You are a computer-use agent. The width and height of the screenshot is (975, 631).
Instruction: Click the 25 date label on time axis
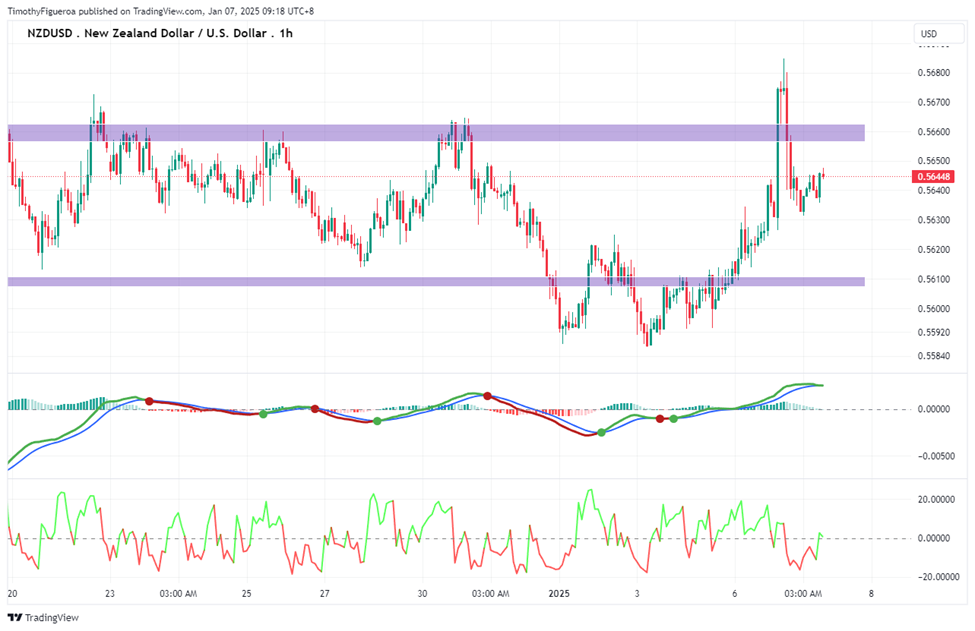[247, 594]
